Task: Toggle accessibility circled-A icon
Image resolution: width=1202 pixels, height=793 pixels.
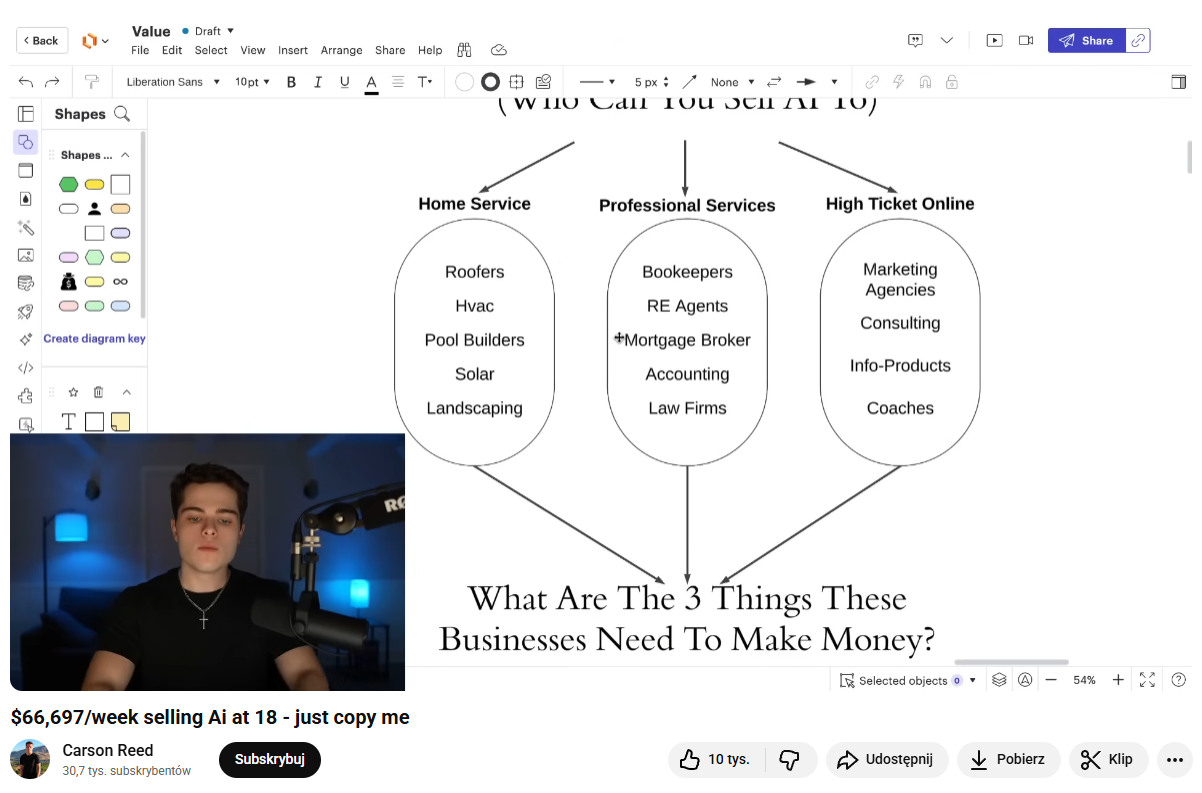Action: [1025, 680]
